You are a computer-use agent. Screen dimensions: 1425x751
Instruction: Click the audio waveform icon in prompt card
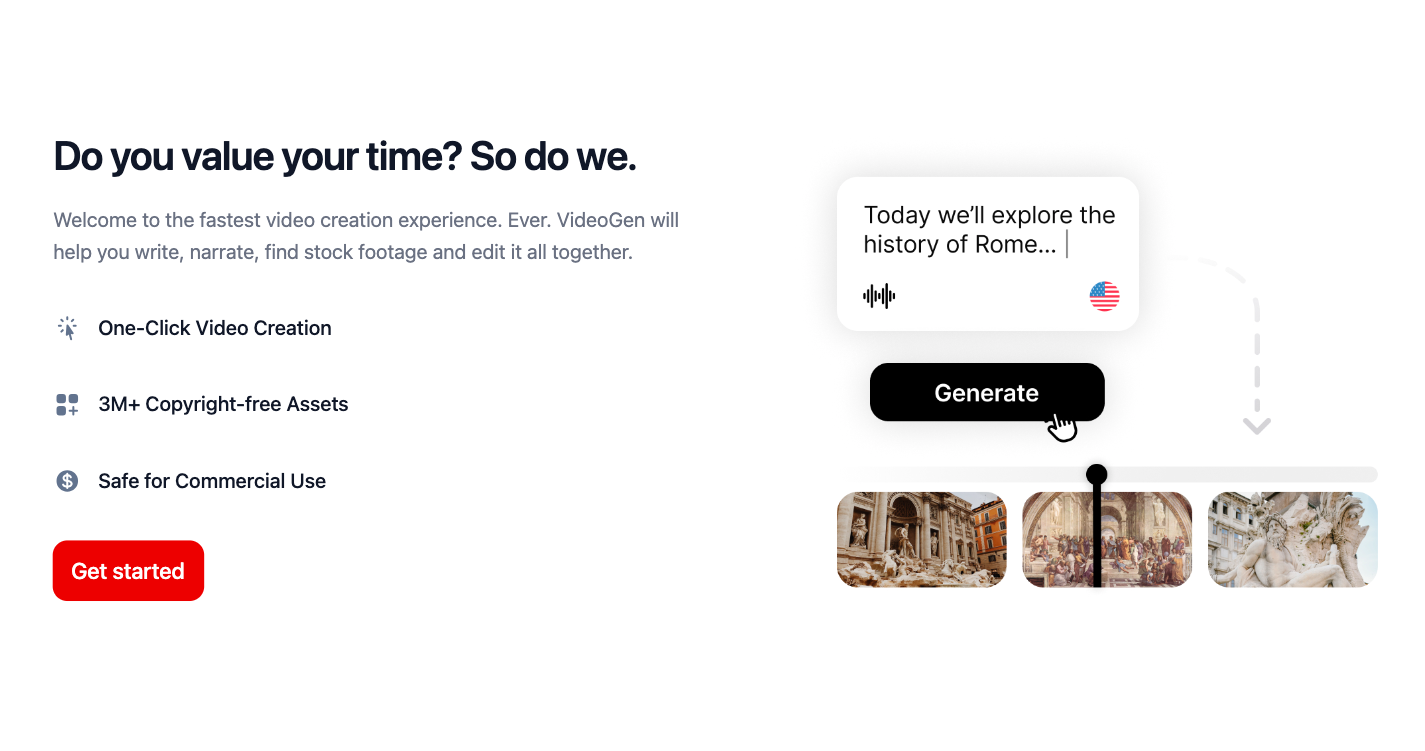point(879,296)
